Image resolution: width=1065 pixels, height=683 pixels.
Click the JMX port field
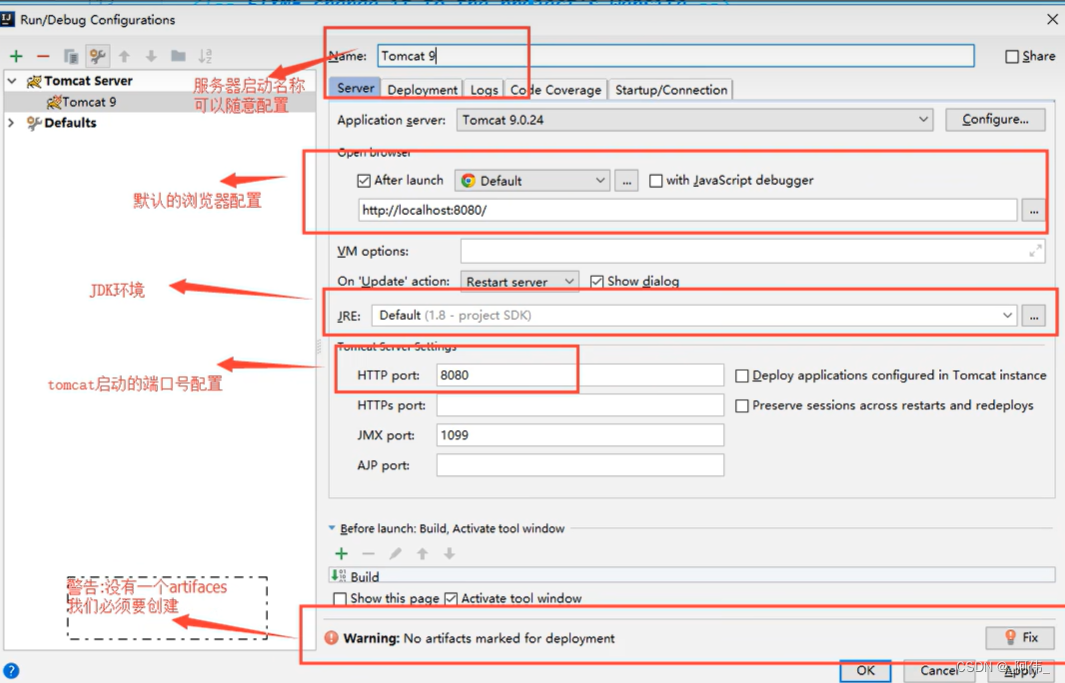[x=580, y=435]
